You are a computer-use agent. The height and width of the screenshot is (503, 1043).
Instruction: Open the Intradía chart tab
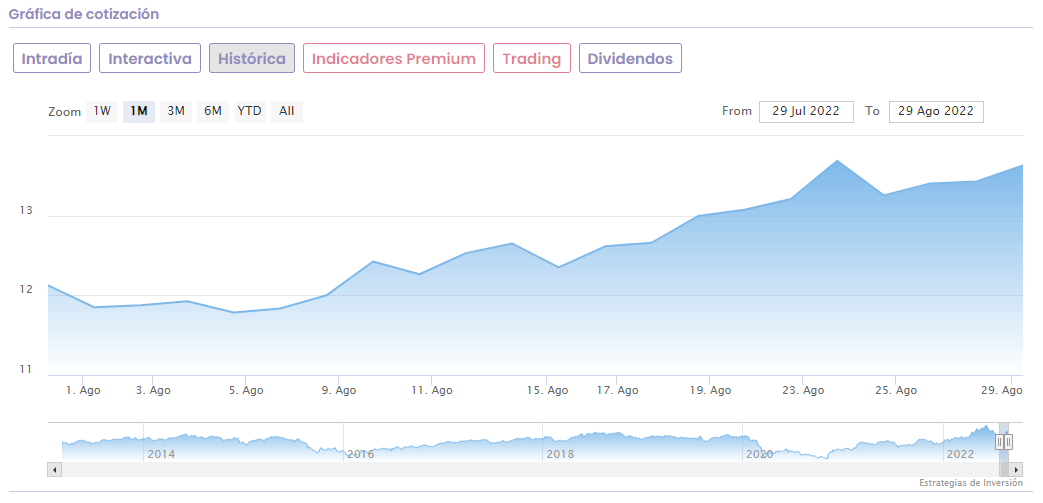pyautogui.click(x=52, y=58)
